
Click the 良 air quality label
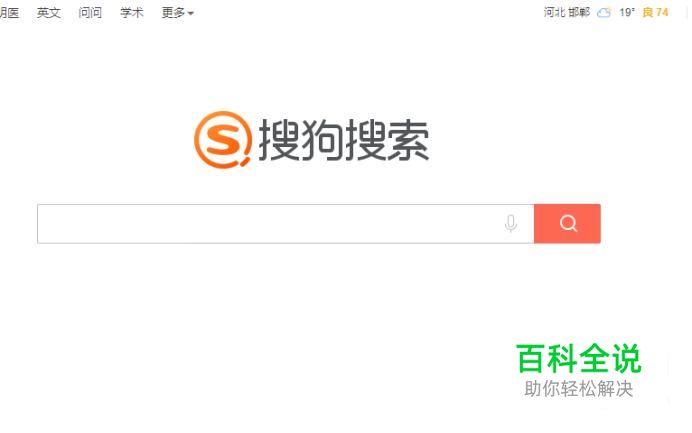coord(647,12)
